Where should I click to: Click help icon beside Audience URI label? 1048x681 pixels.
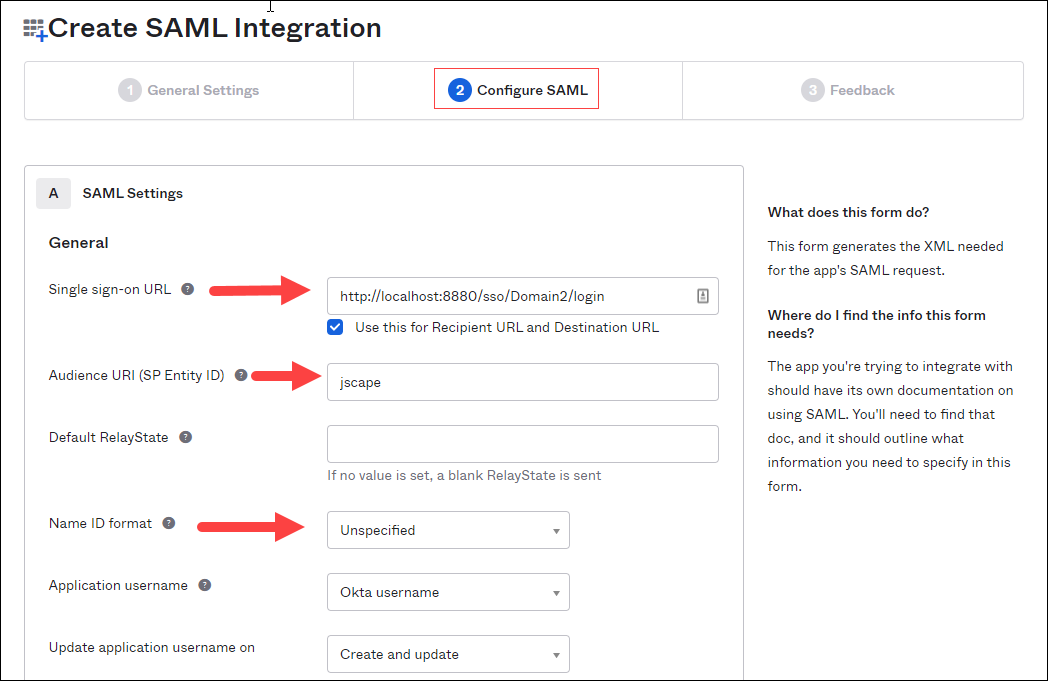(x=241, y=376)
